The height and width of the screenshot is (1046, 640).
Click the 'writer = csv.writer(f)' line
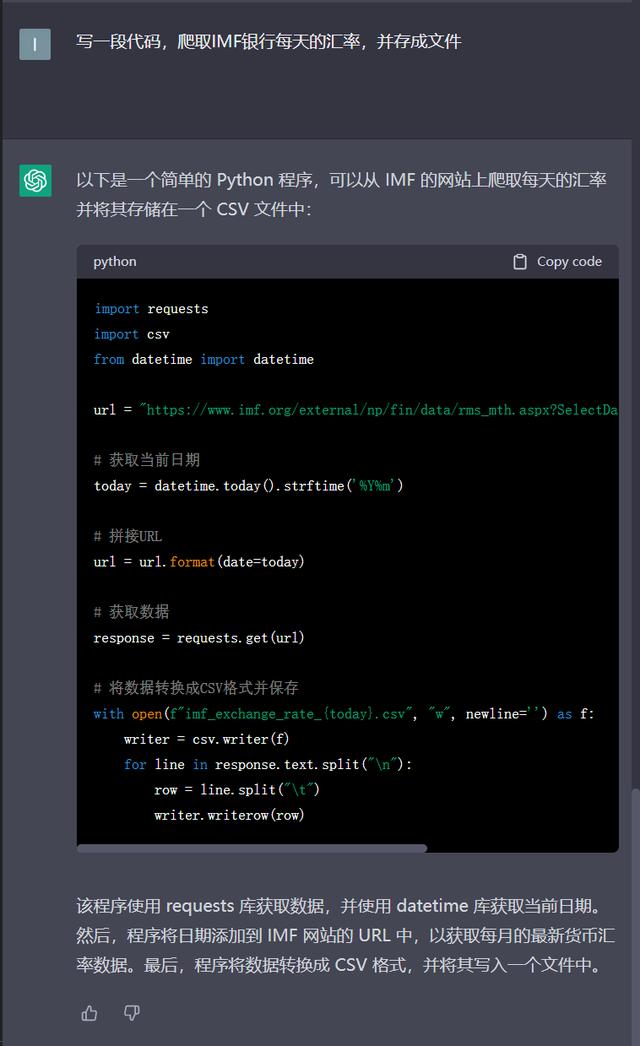[x=206, y=739]
